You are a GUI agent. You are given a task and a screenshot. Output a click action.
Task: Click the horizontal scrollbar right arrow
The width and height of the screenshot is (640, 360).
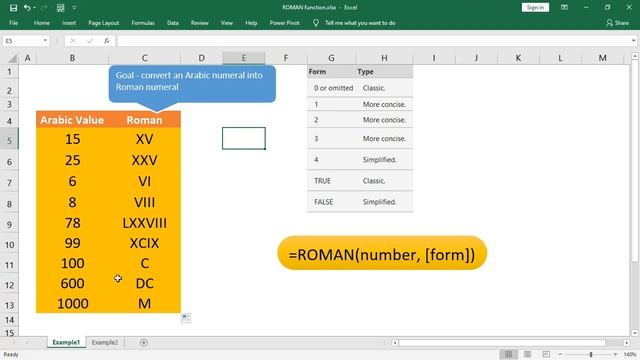click(627, 343)
